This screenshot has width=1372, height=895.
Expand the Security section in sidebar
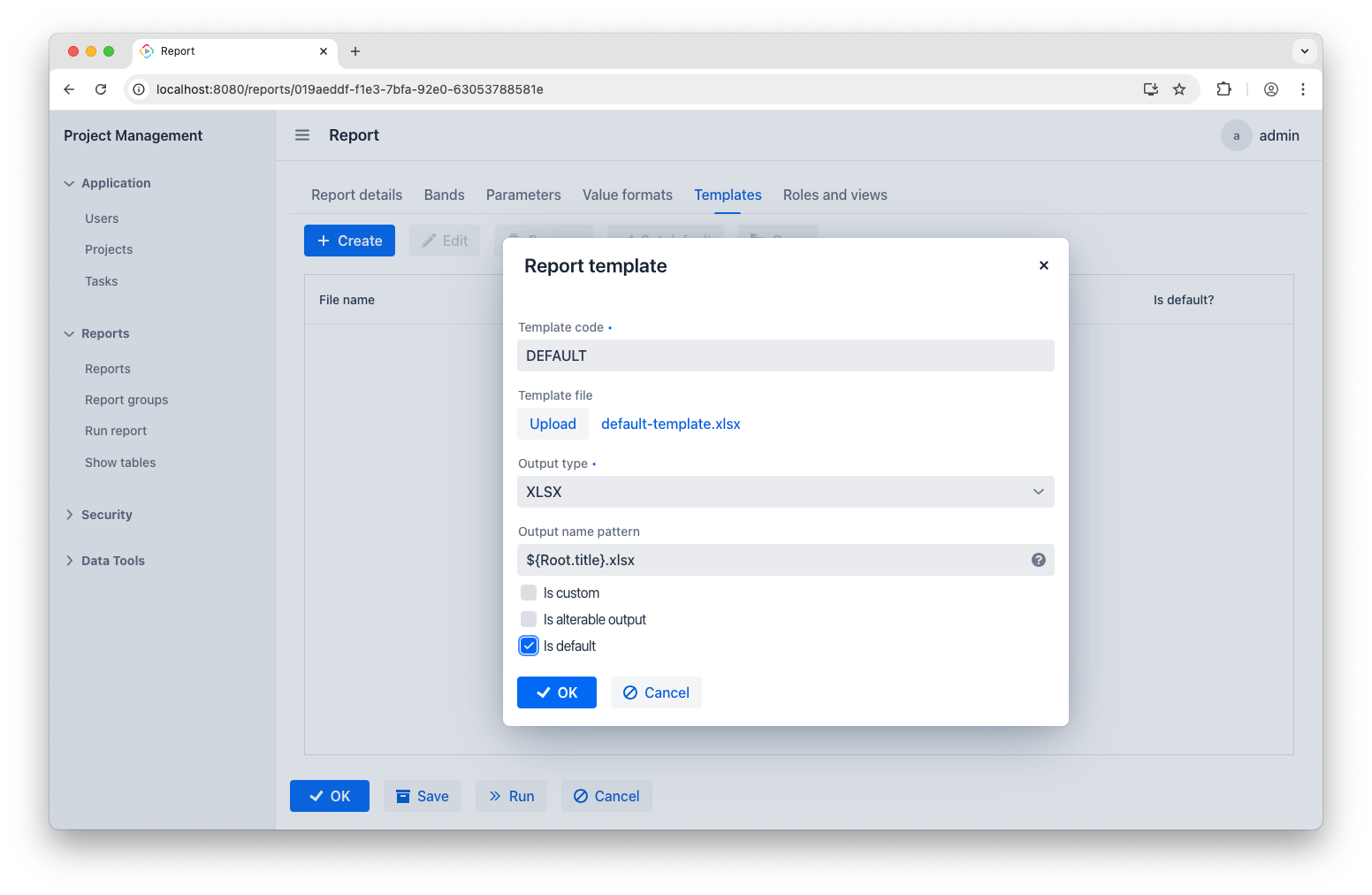pos(106,515)
